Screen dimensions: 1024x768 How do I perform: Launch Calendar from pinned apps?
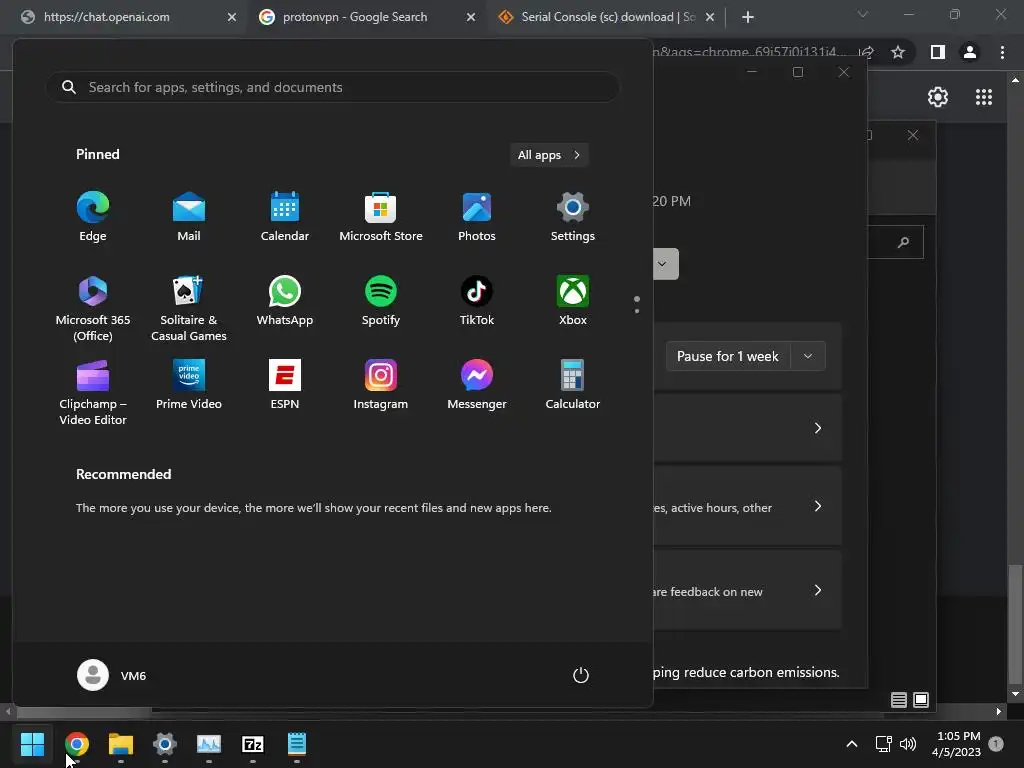[x=285, y=217]
